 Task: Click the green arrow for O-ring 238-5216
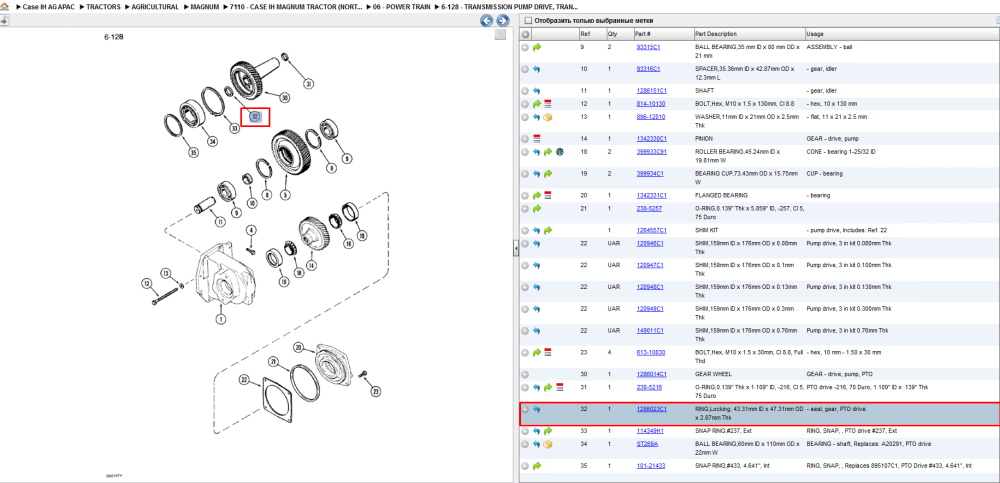tap(548, 387)
